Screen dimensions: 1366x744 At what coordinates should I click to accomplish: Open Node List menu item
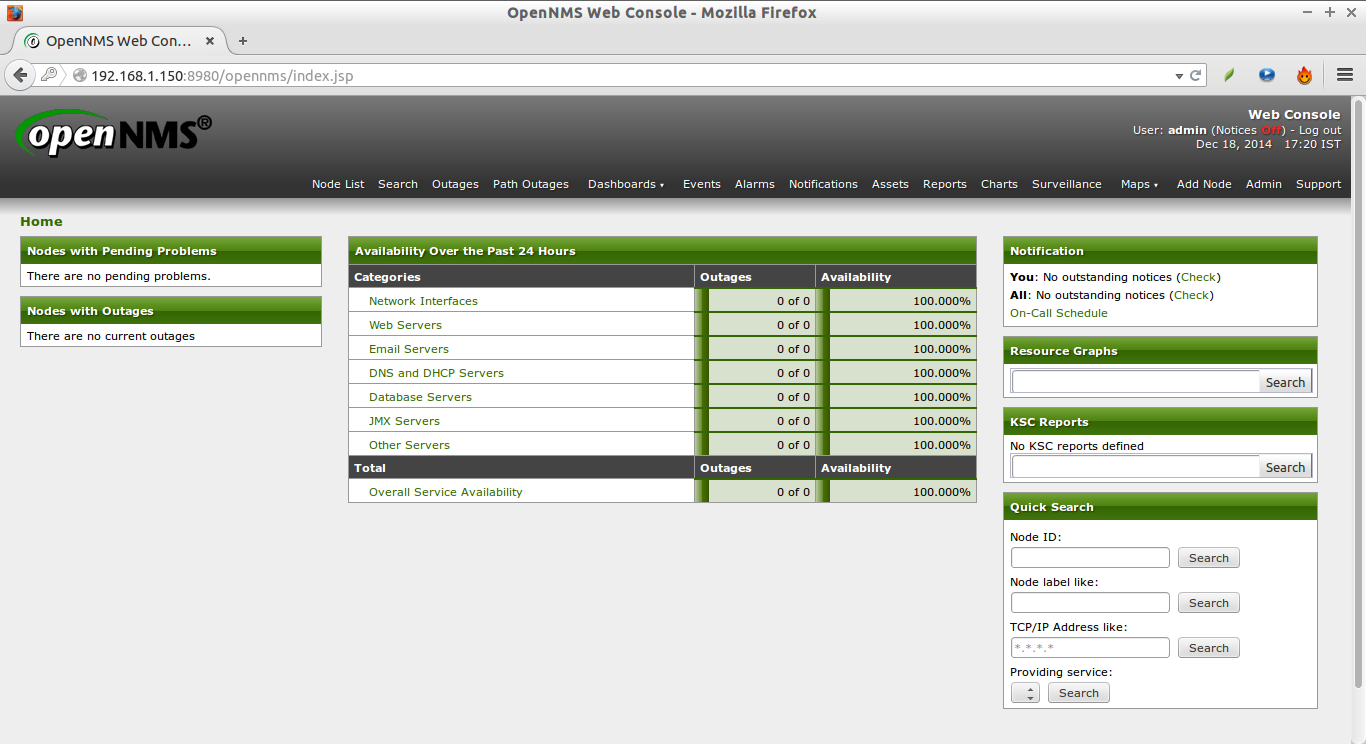click(338, 184)
